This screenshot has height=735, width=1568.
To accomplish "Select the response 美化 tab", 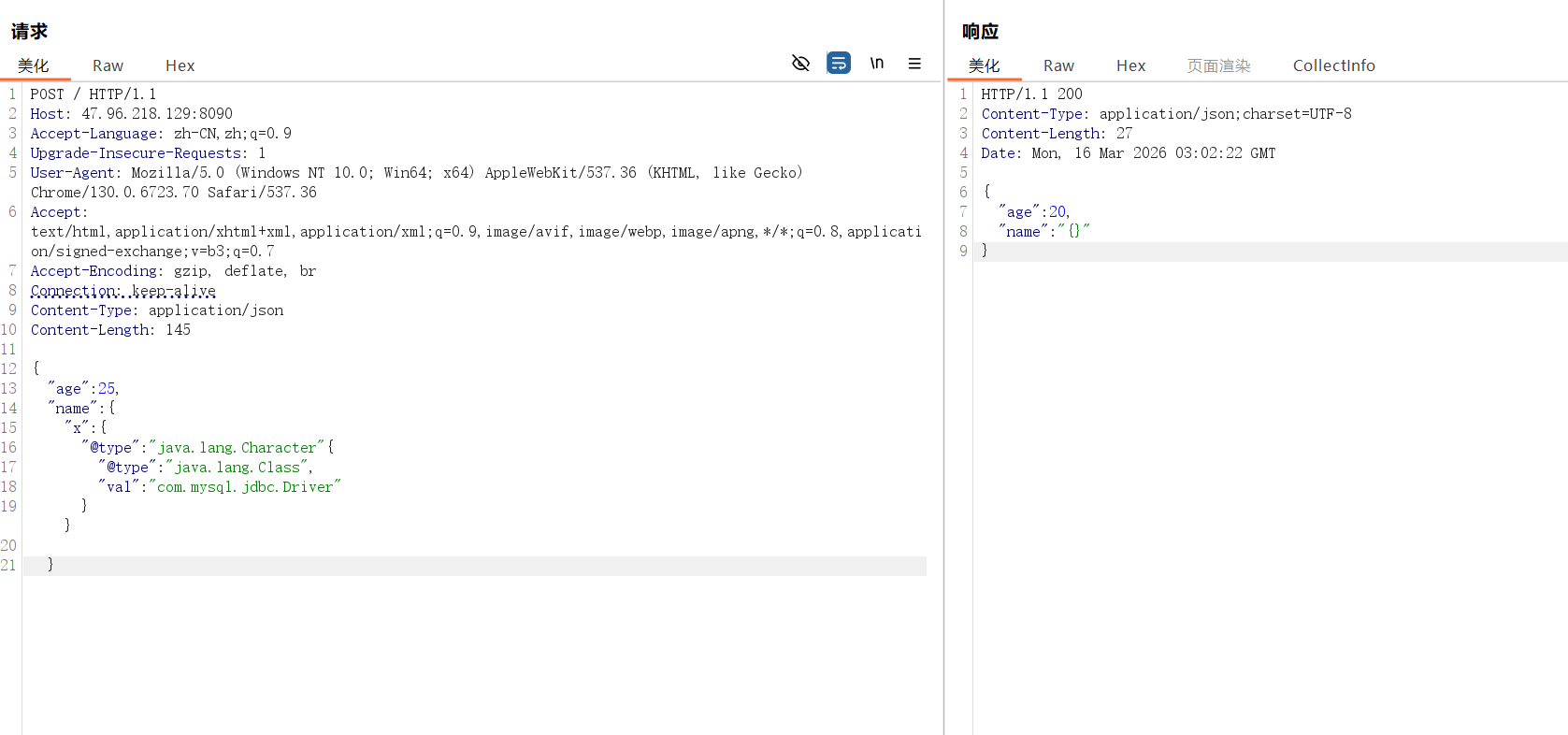I will [984, 65].
